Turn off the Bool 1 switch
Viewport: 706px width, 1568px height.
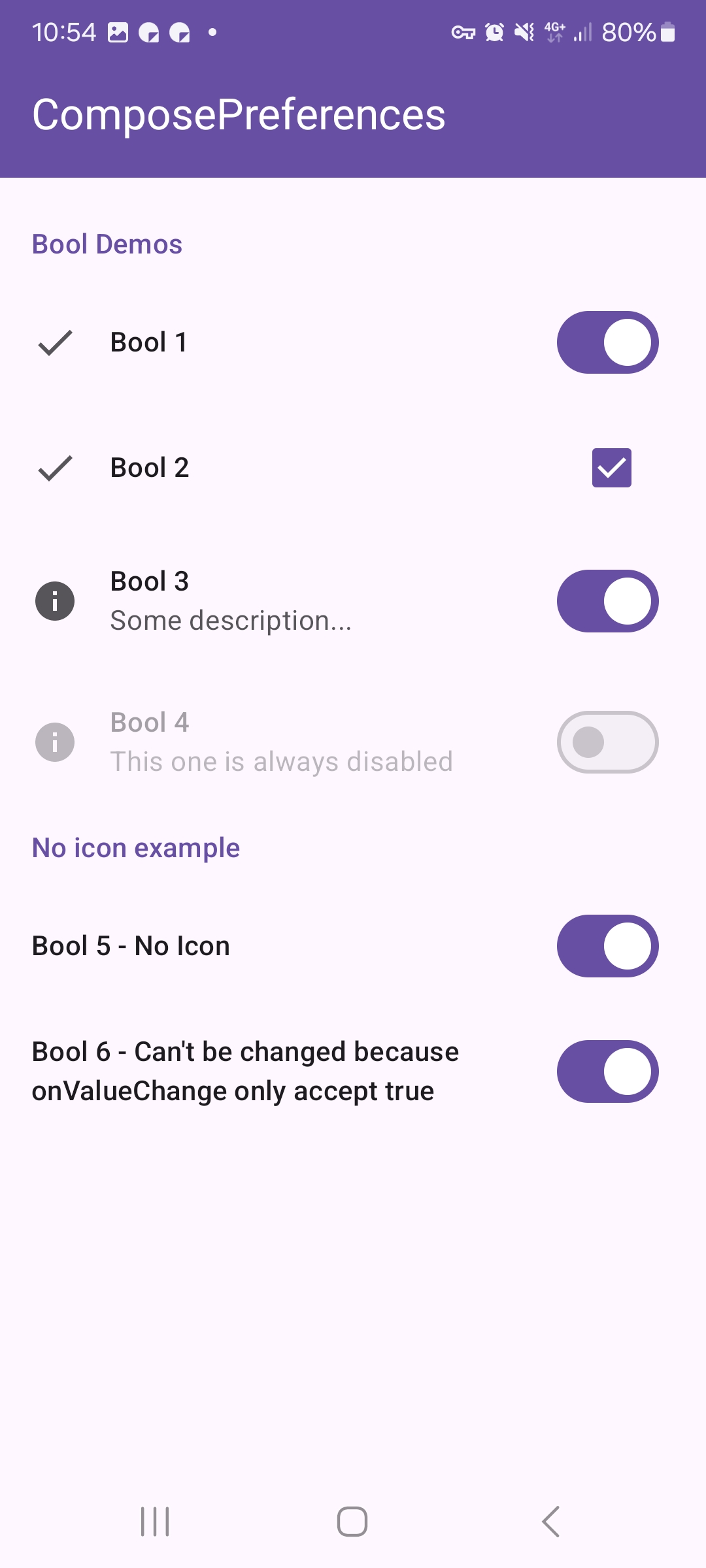click(x=608, y=342)
